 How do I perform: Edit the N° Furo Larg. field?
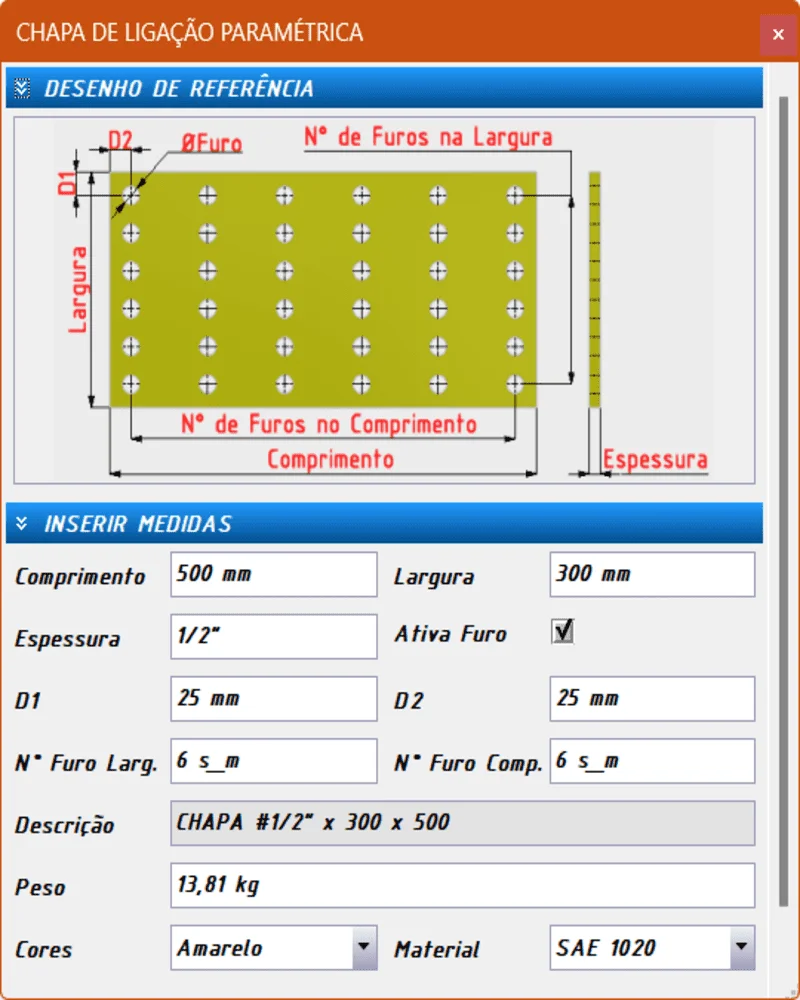point(273,761)
